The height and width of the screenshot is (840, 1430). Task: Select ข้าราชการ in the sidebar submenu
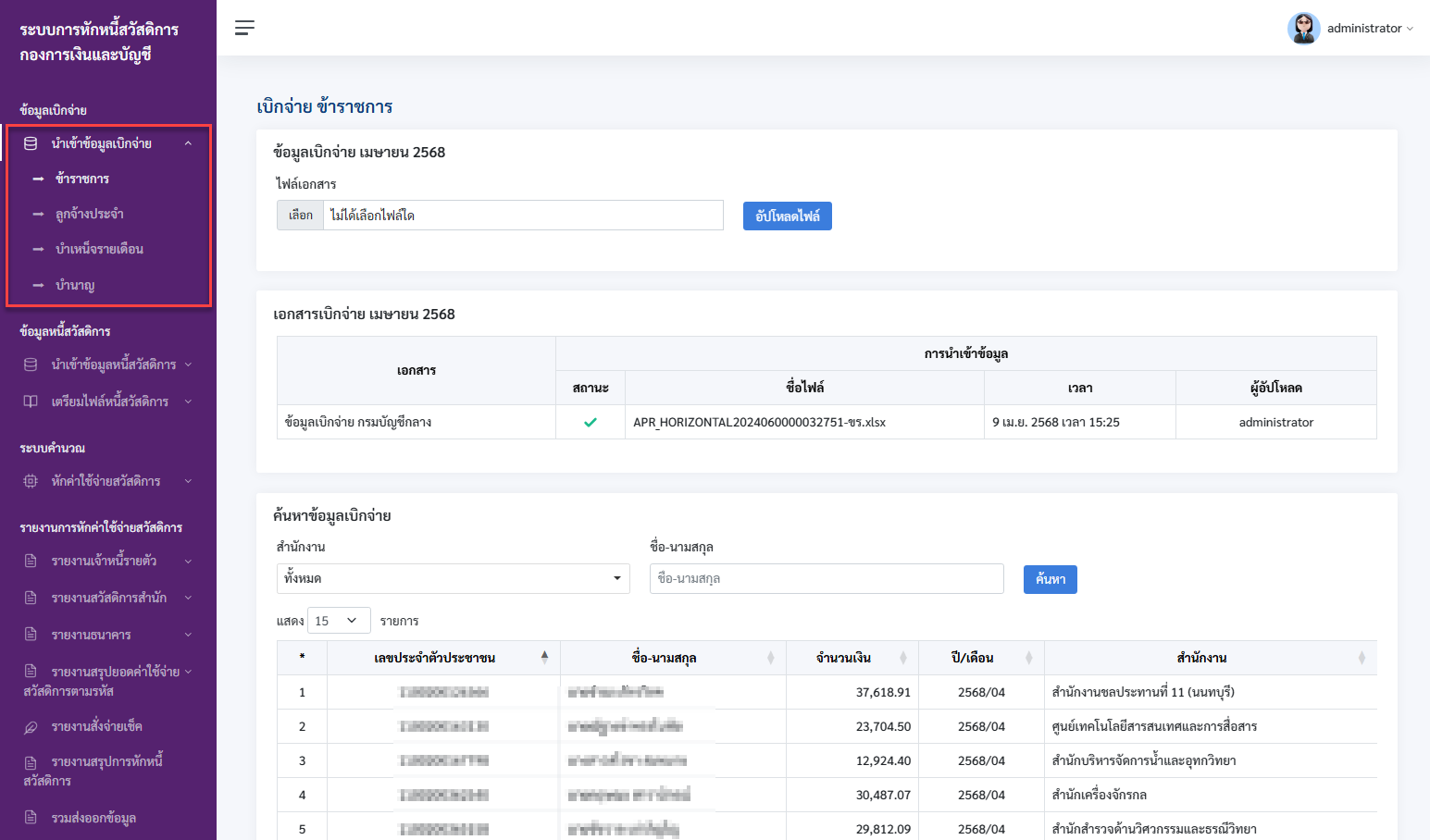pos(82,179)
